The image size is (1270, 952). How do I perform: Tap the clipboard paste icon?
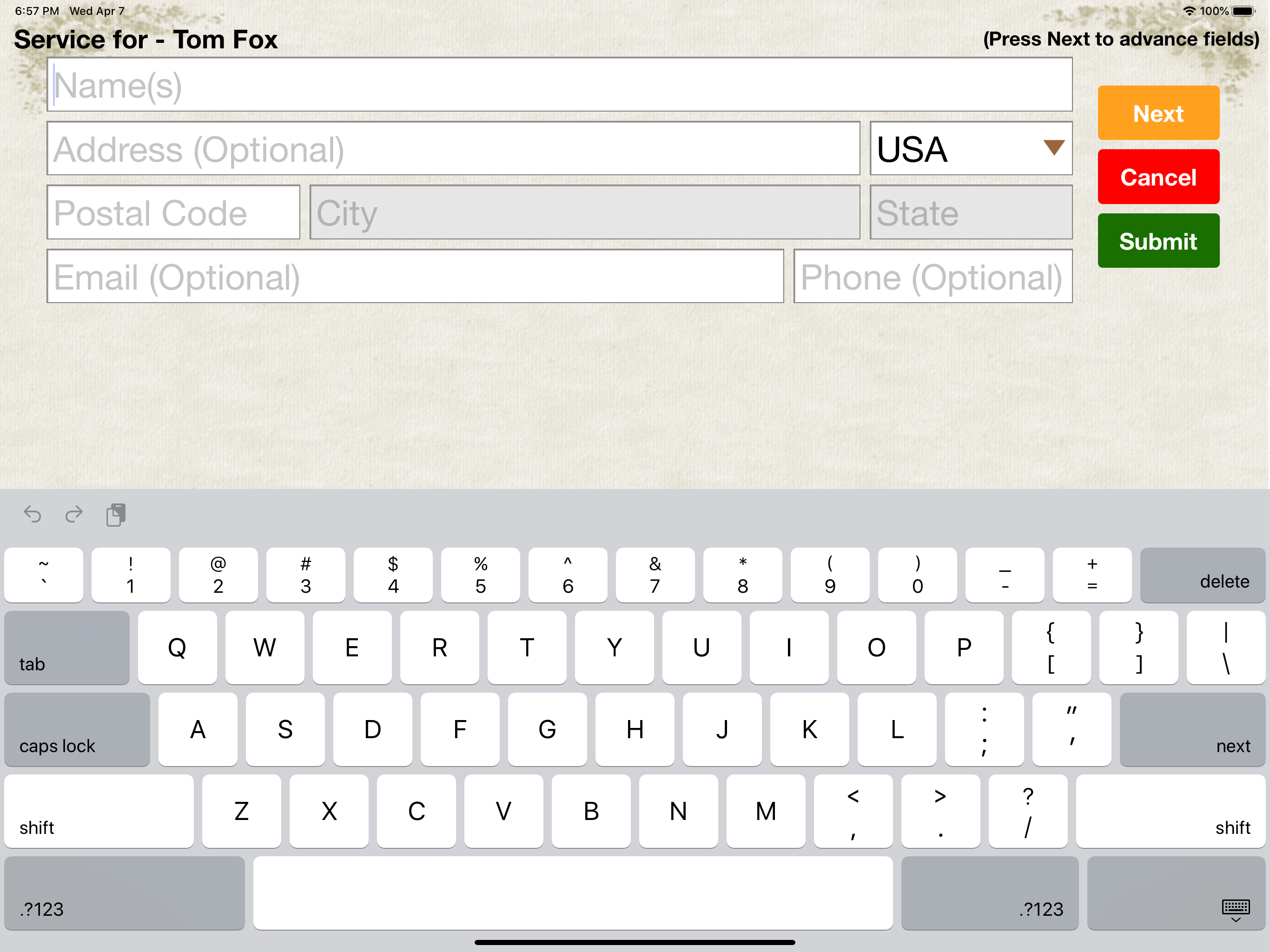pyautogui.click(x=116, y=515)
